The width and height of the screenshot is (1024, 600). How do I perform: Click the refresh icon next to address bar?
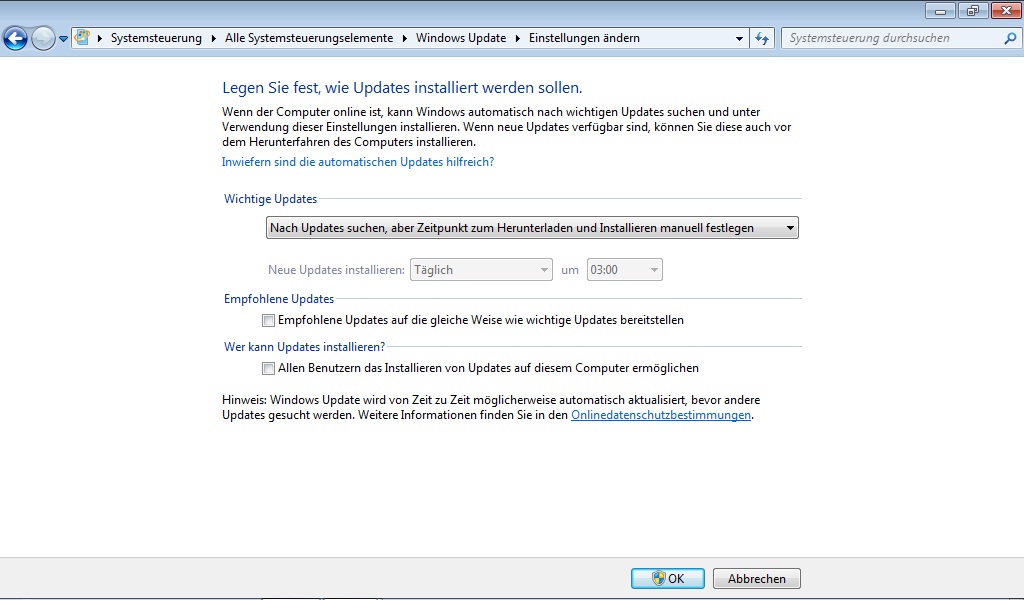(762, 39)
